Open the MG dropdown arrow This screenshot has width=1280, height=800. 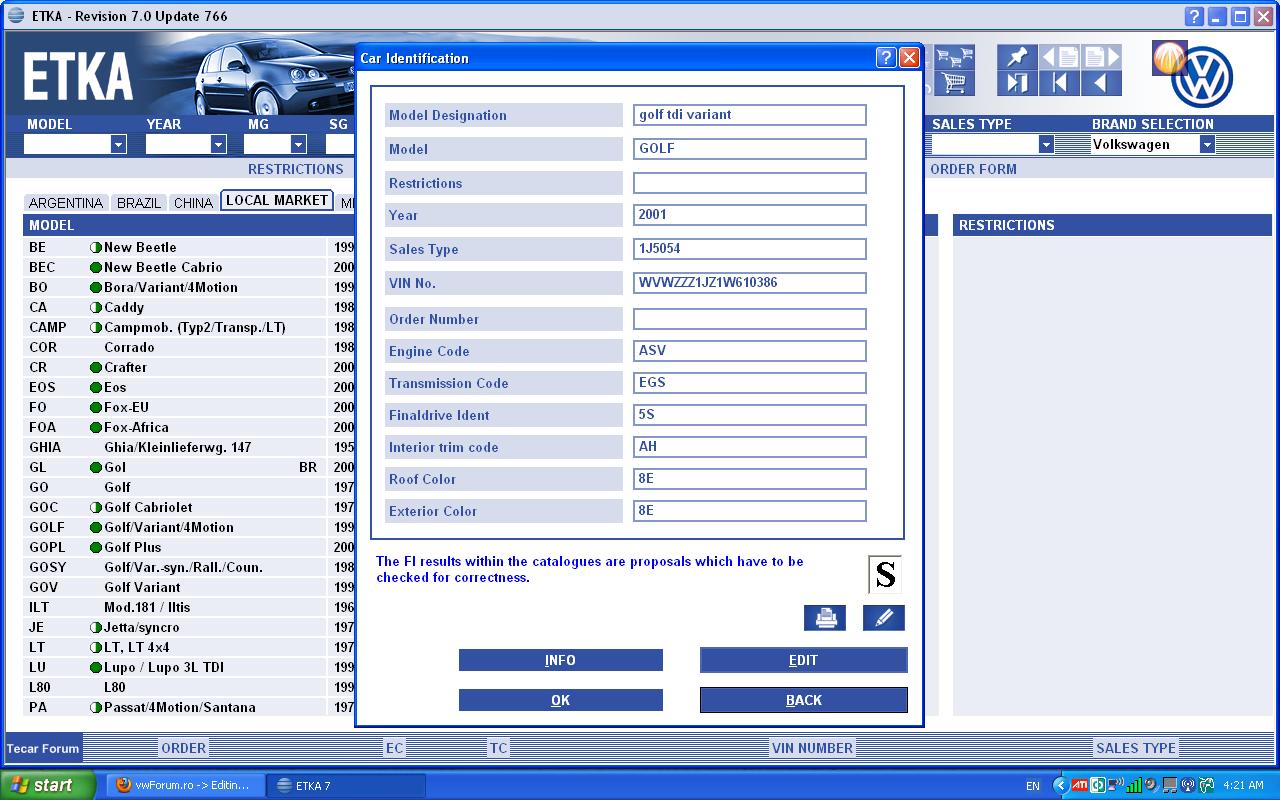pos(298,145)
